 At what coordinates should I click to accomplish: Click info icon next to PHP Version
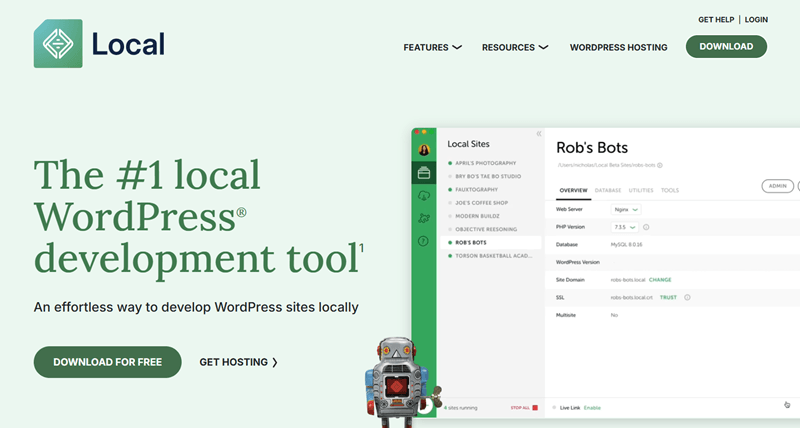click(x=646, y=227)
